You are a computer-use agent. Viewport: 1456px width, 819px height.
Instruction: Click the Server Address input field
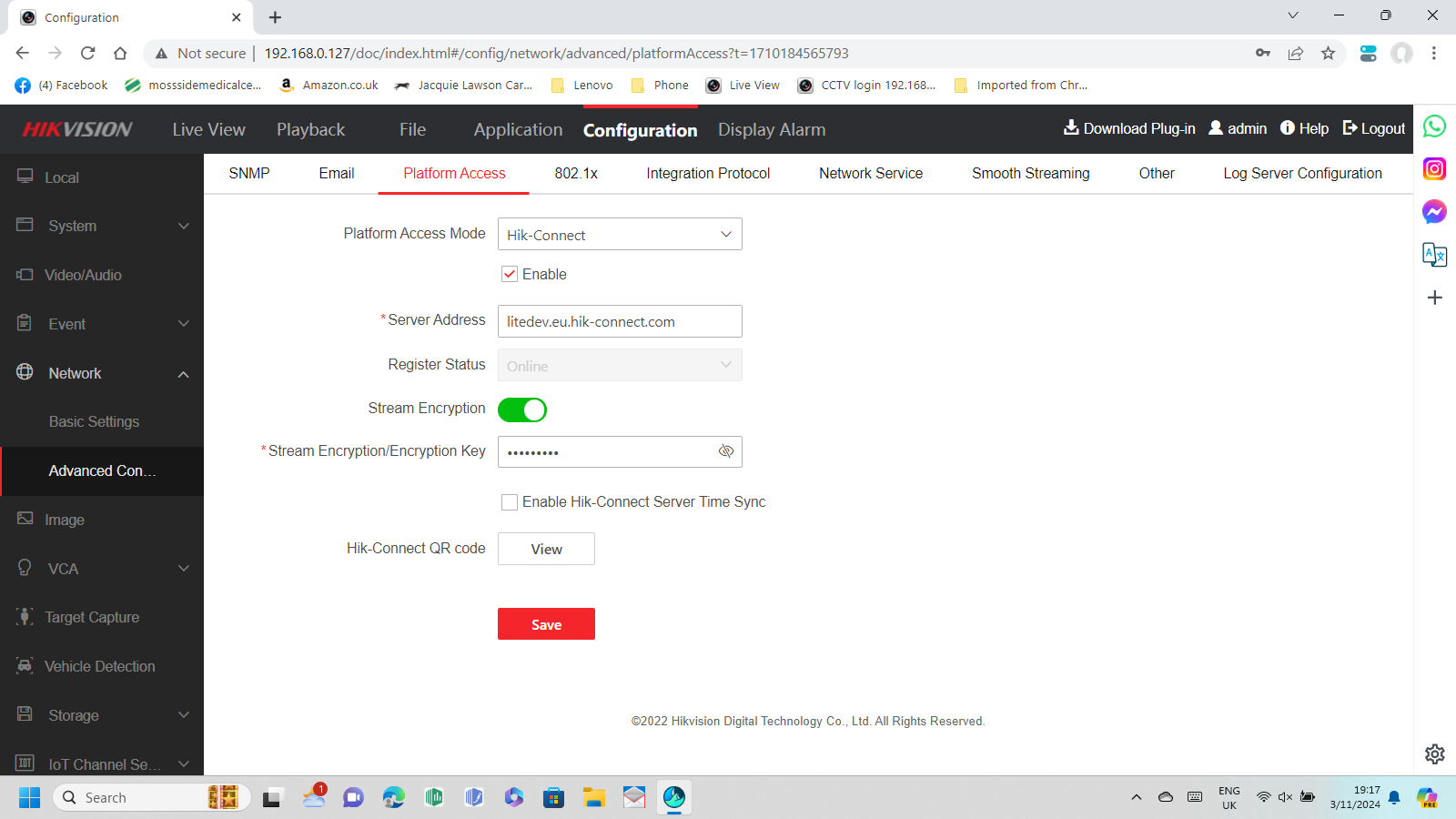pyautogui.click(x=620, y=321)
